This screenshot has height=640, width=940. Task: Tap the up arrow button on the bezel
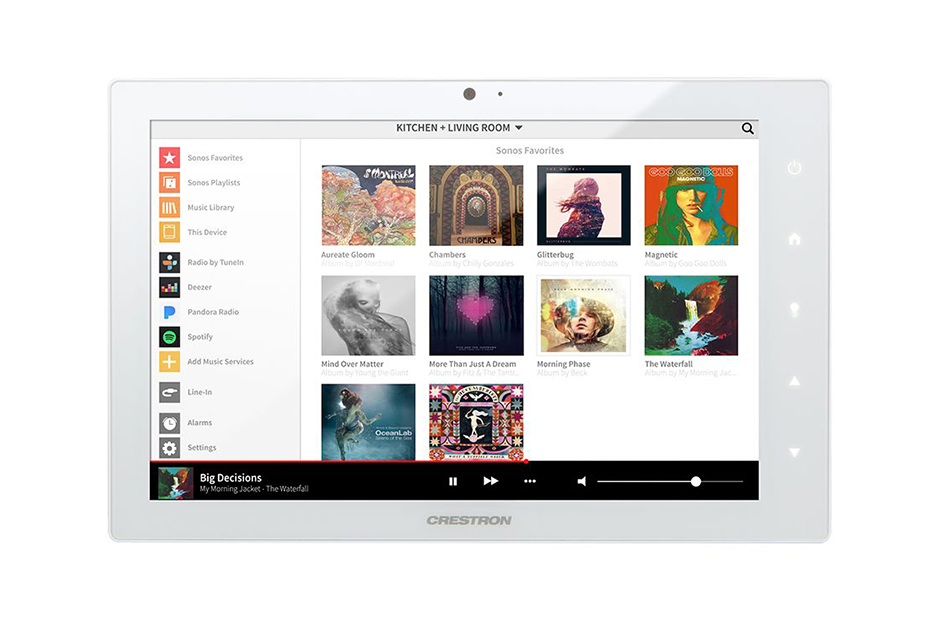(794, 381)
